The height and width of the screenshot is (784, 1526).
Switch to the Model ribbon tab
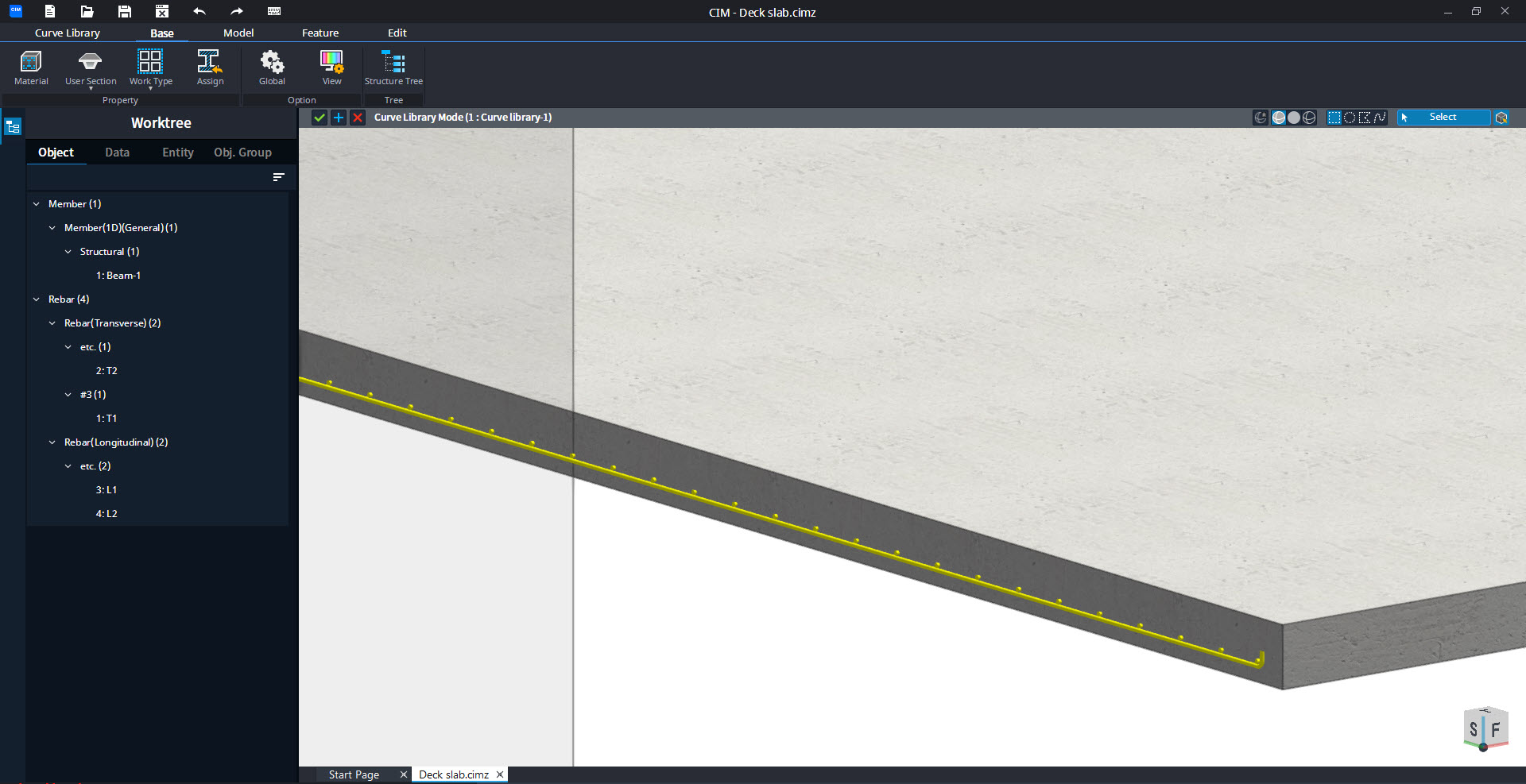click(238, 33)
